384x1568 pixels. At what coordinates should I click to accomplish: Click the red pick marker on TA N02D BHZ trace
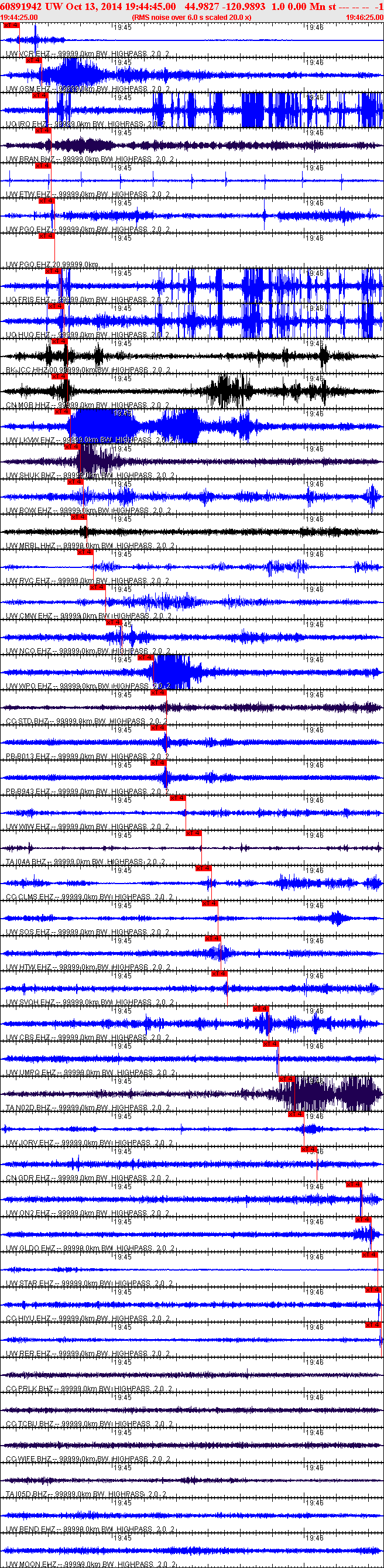coord(286,1079)
